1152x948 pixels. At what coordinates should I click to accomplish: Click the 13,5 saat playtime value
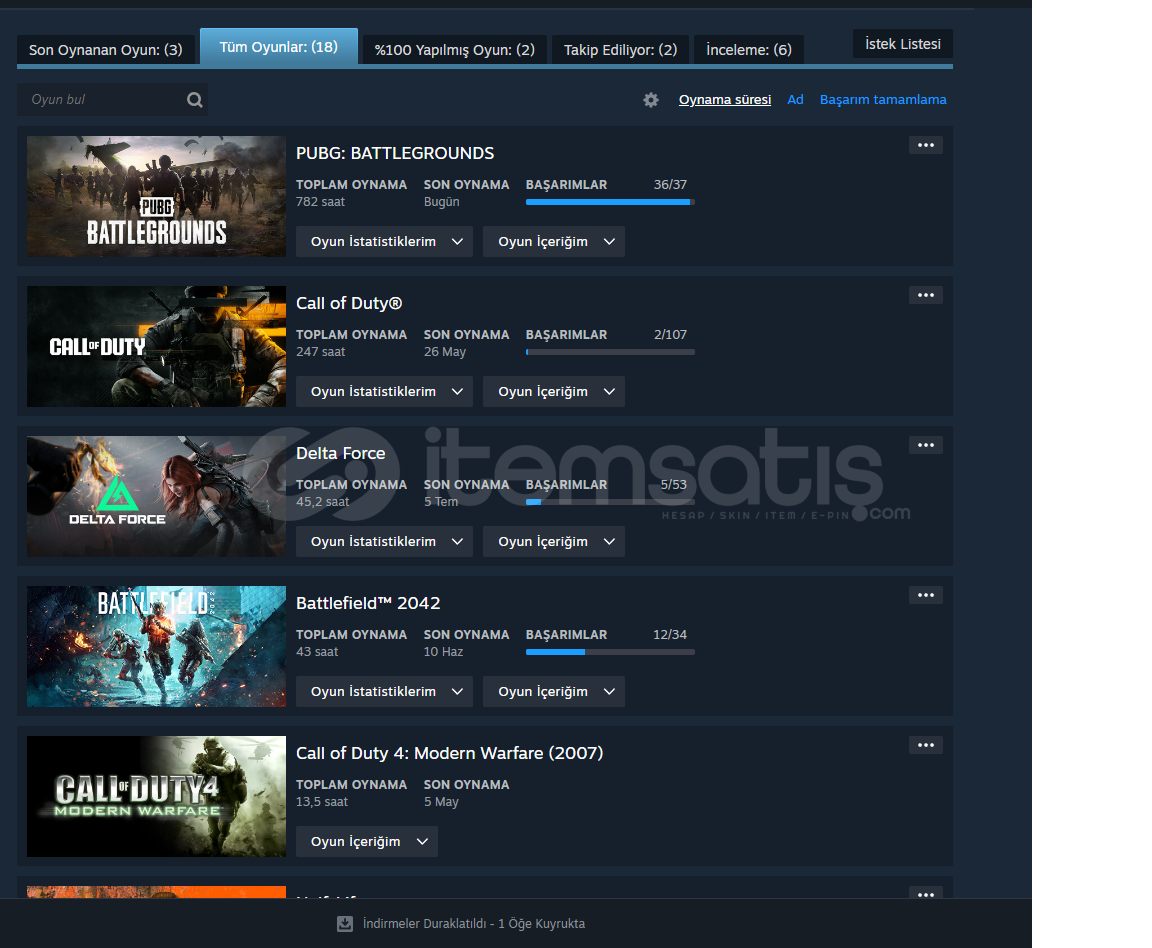pos(322,801)
